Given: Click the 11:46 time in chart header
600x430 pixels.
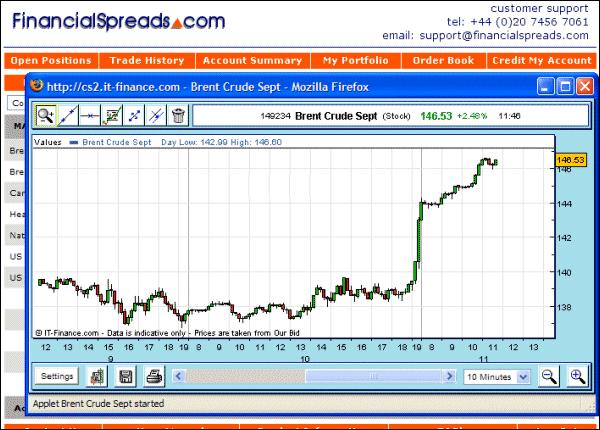Looking at the screenshot, I should [509, 116].
